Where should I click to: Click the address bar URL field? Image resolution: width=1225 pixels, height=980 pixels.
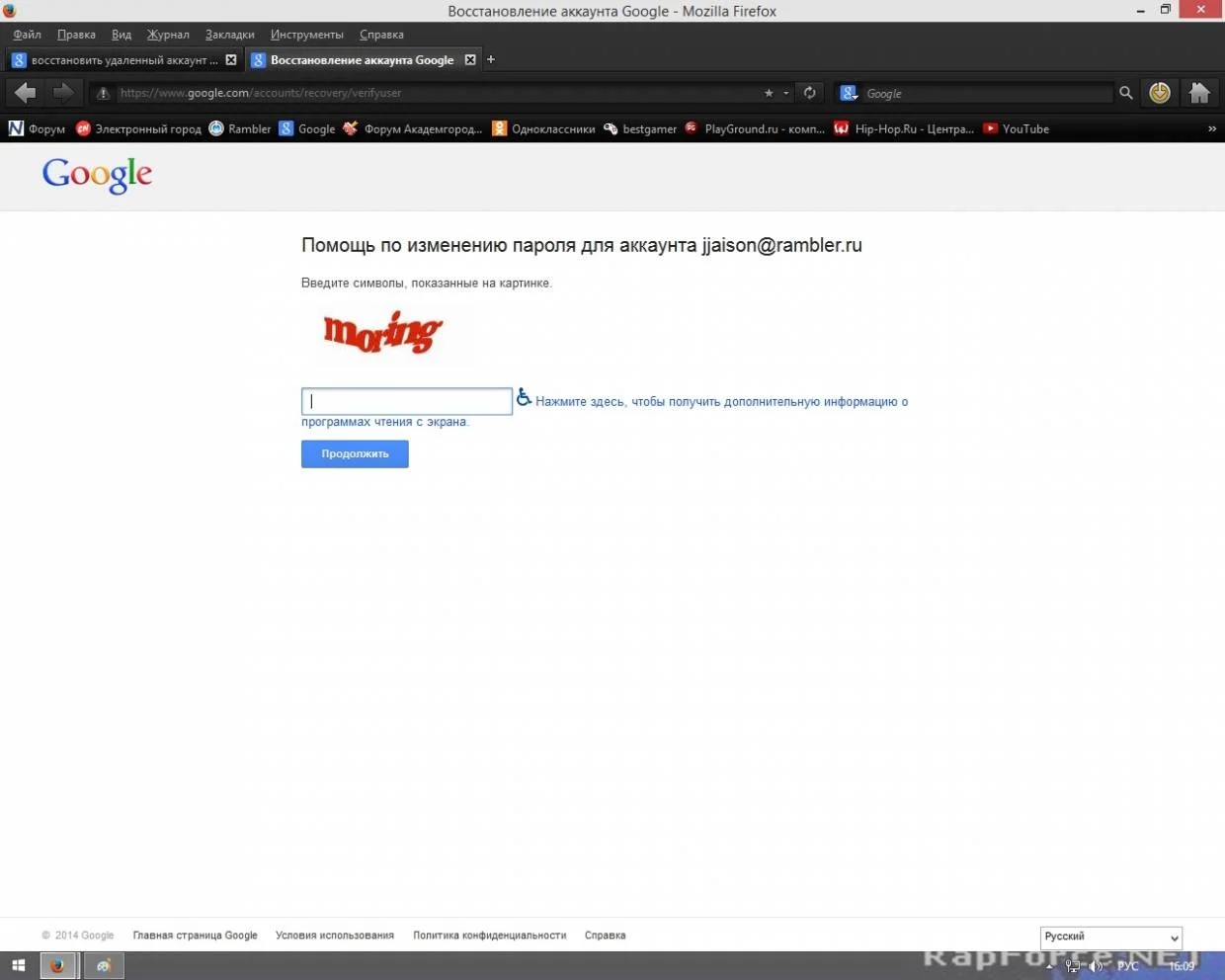tap(435, 93)
